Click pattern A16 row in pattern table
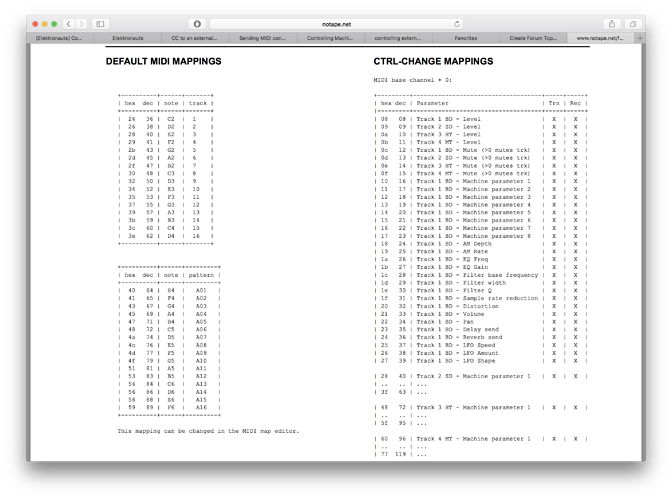 click(x=169, y=408)
